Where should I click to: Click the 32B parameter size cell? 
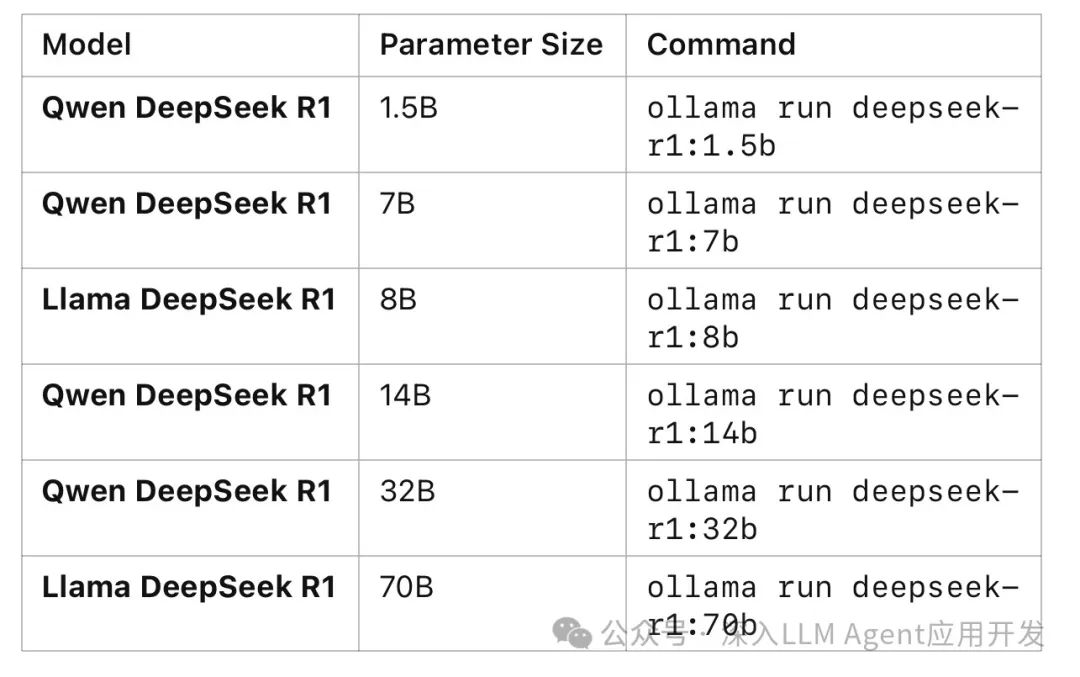407,492
